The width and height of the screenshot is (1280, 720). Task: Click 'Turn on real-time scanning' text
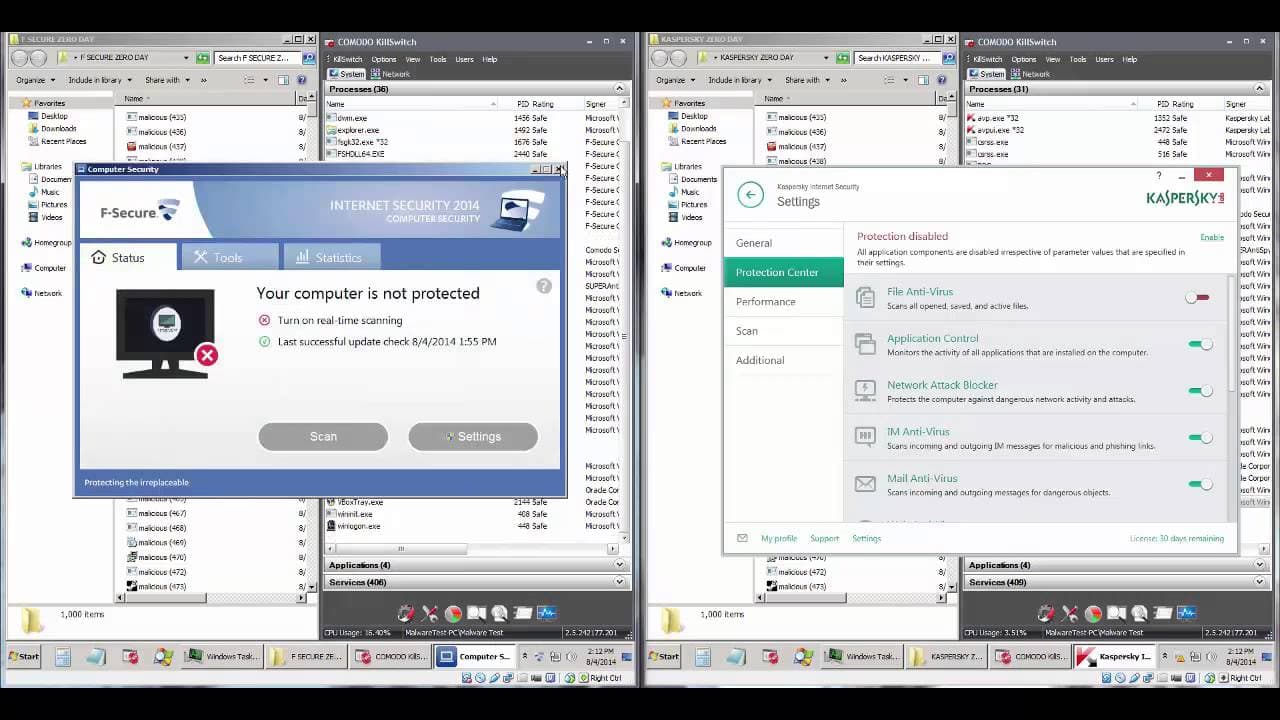tap(340, 320)
